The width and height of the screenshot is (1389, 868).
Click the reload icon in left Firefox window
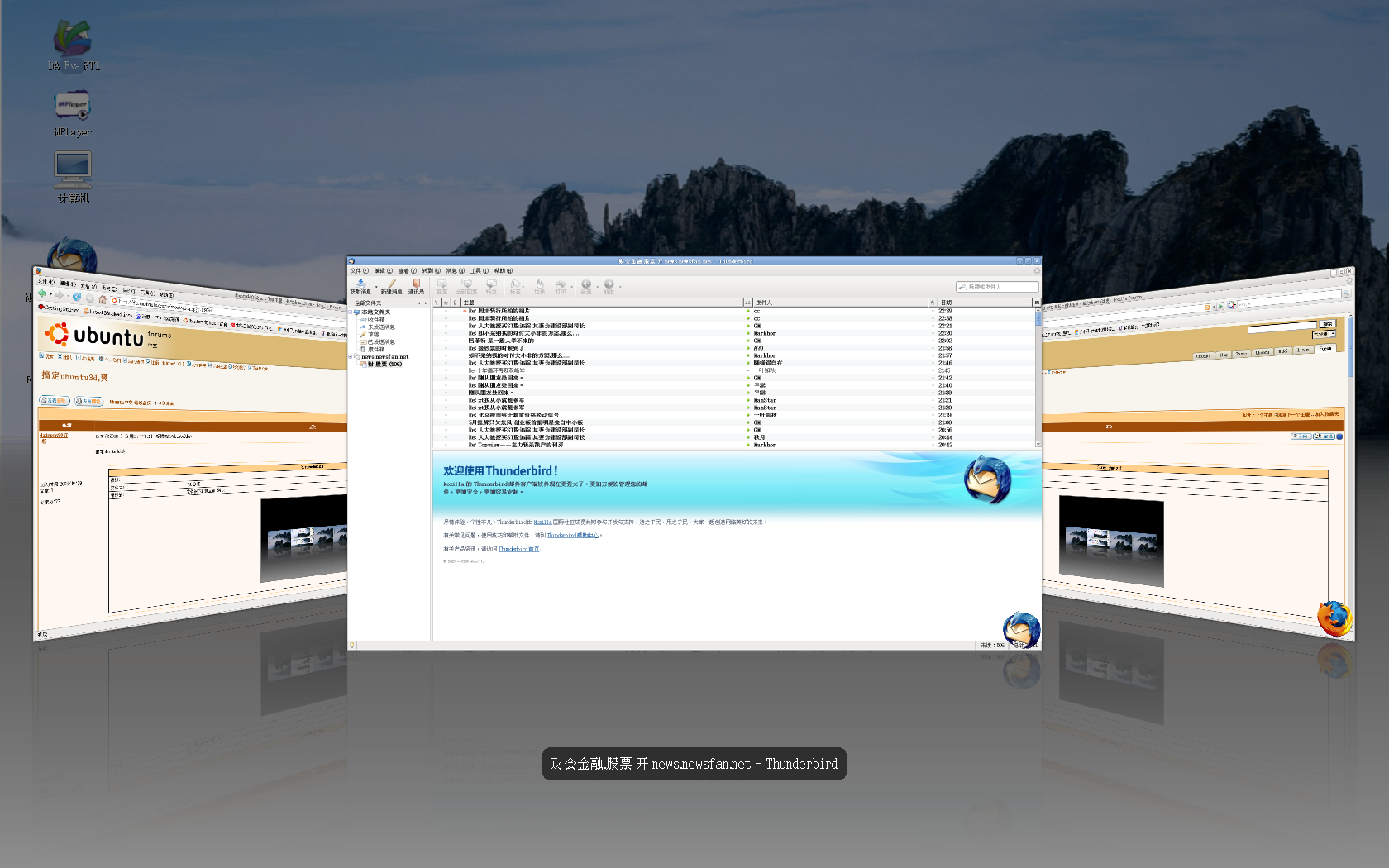coord(77,296)
